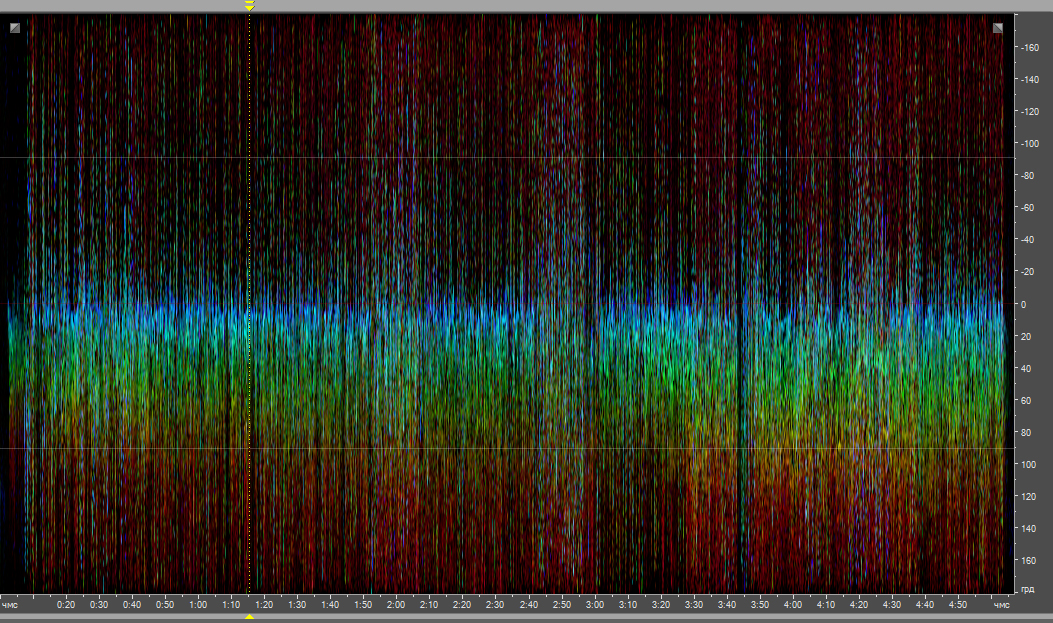The width and height of the screenshot is (1053, 623).
Task: Click the positive 20 value on the phase scale
Action: click(x=1026, y=336)
